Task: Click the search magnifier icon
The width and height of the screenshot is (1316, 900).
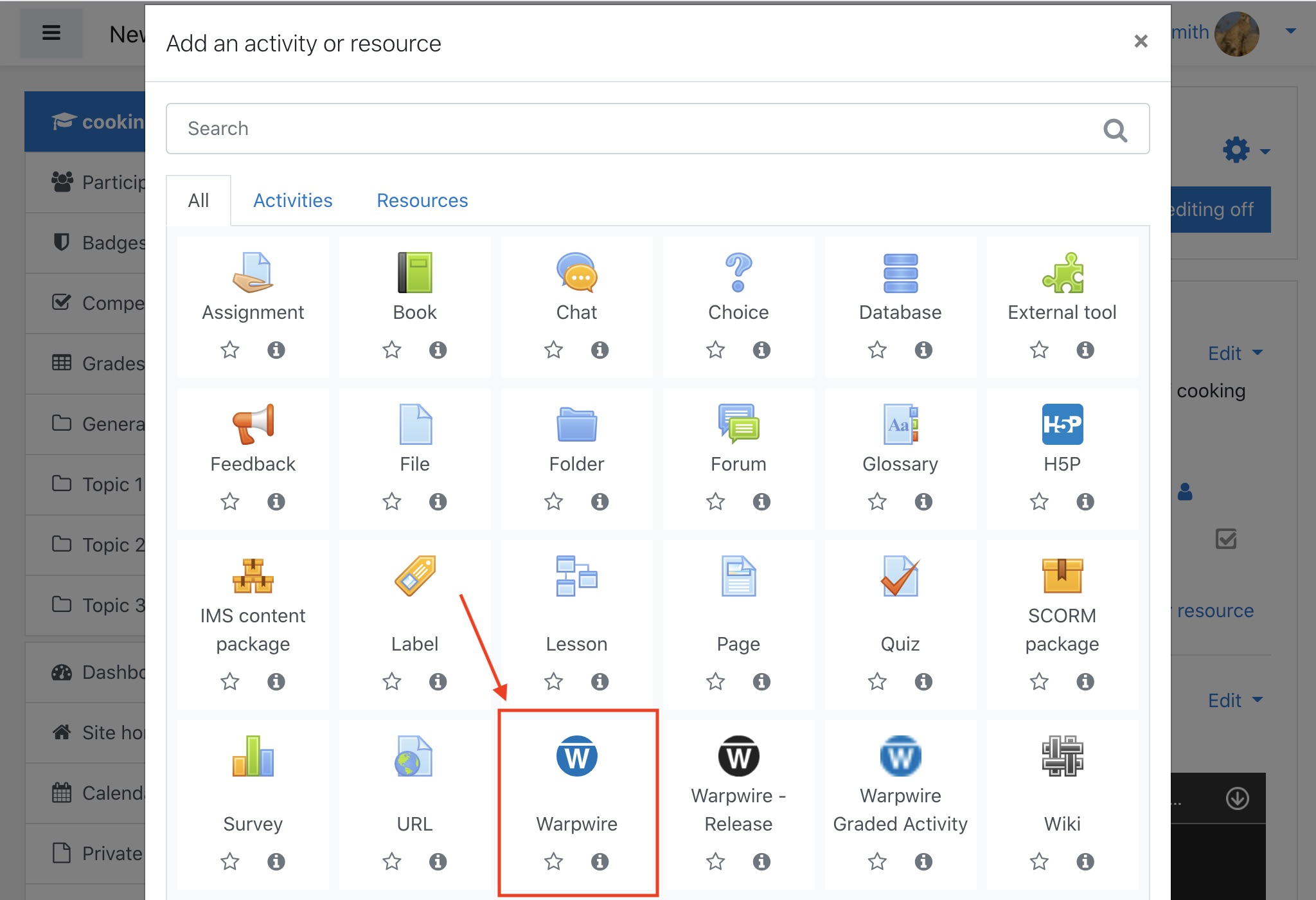Action: pos(1115,130)
